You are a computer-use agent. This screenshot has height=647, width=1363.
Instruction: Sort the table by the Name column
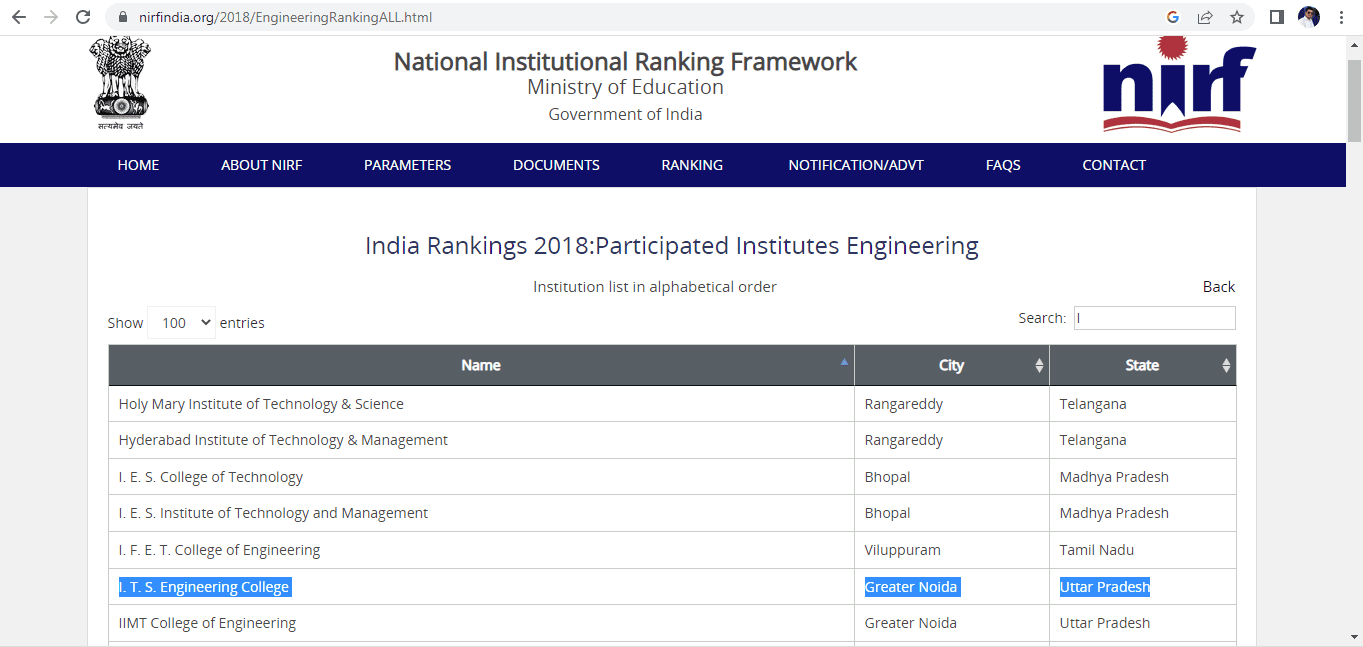481,365
